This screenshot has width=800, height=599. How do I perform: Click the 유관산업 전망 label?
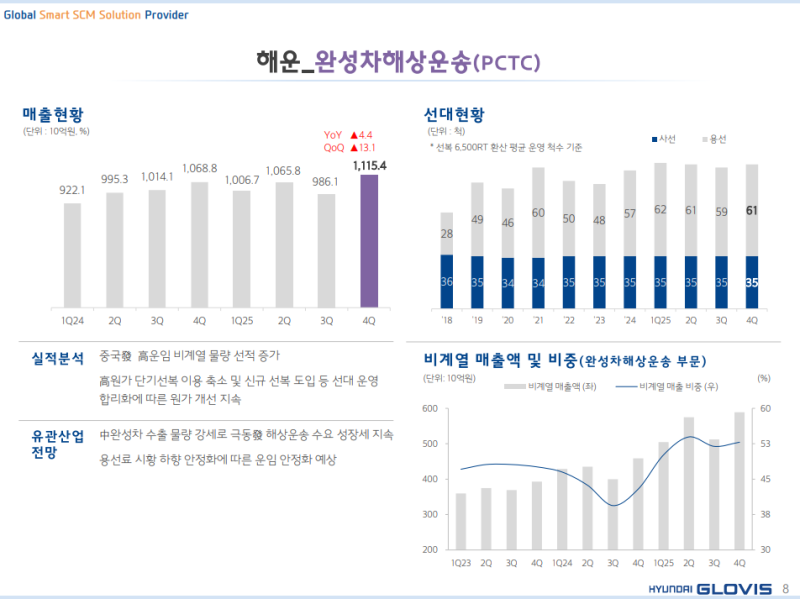point(58,443)
